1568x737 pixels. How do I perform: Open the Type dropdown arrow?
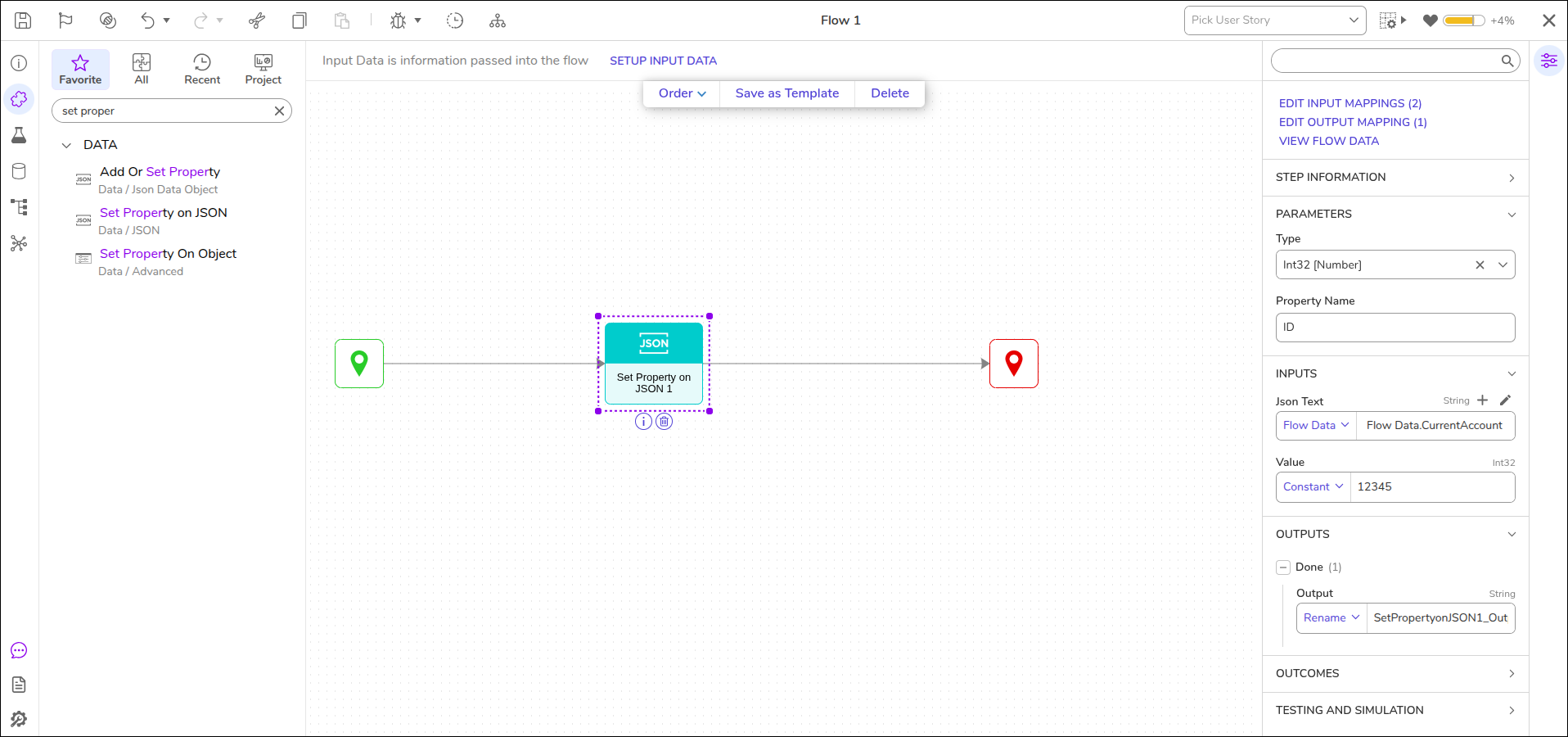[1503, 265]
